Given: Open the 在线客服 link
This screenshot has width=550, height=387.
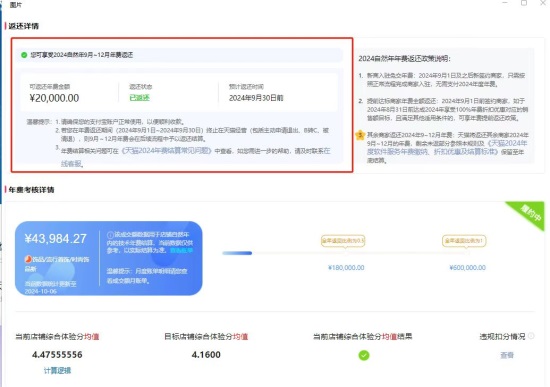Looking at the screenshot, I should pyautogui.click(x=71, y=164).
